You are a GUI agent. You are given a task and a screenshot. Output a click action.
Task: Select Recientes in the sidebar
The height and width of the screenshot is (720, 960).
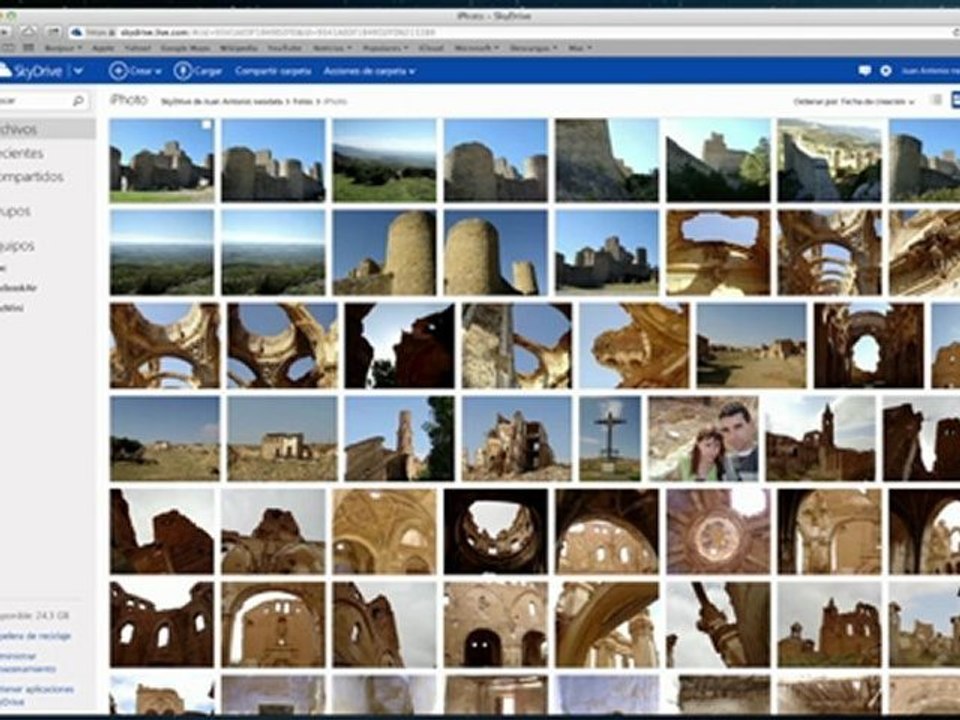[x=22, y=153]
